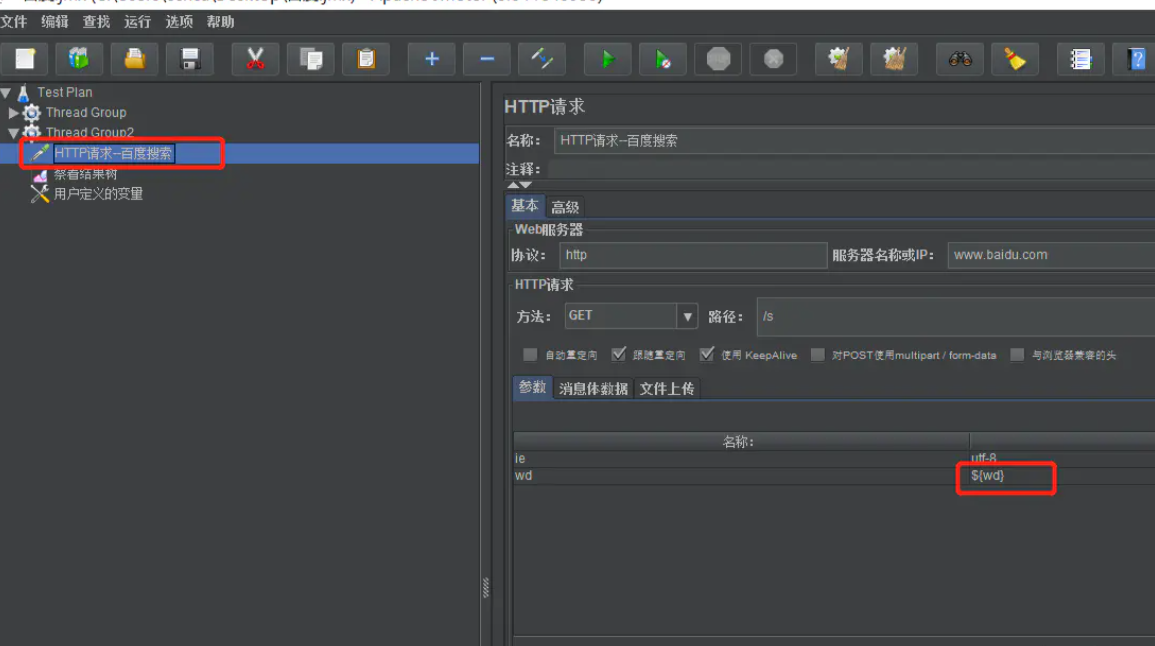Enable 对POST使用multipart / form-data checkbox

pos(818,355)
